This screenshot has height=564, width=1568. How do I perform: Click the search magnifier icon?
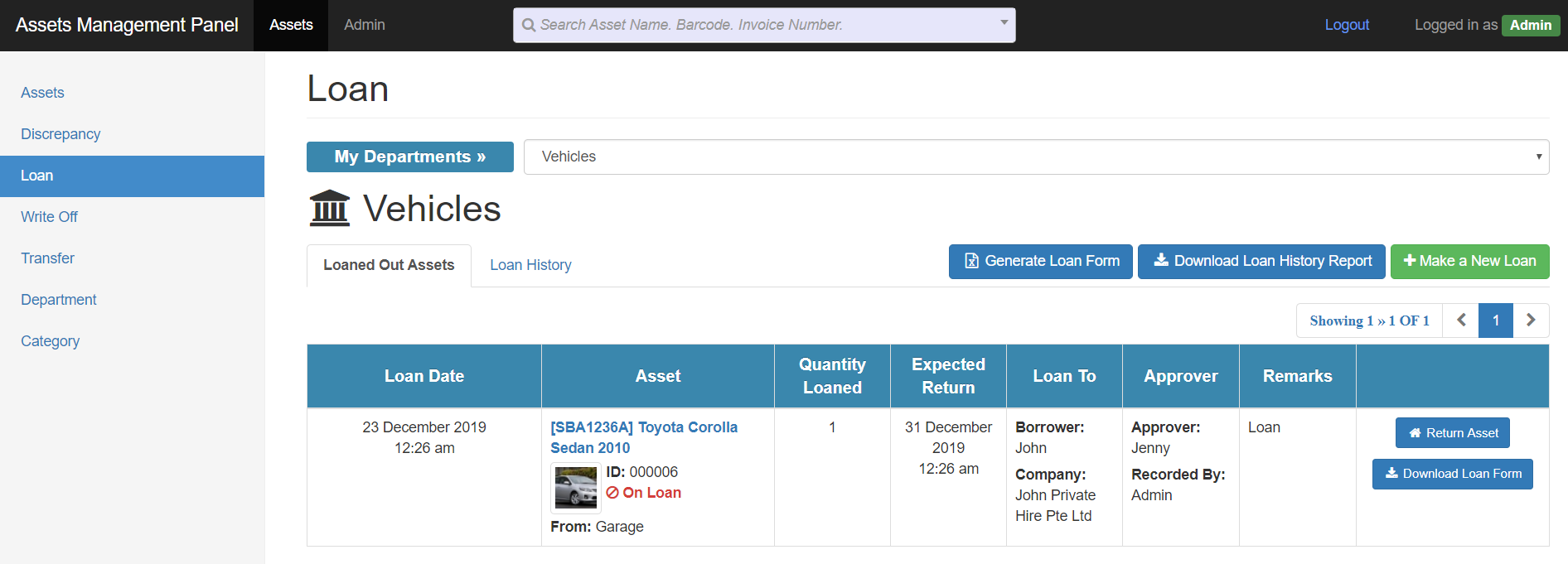point(528,25)
